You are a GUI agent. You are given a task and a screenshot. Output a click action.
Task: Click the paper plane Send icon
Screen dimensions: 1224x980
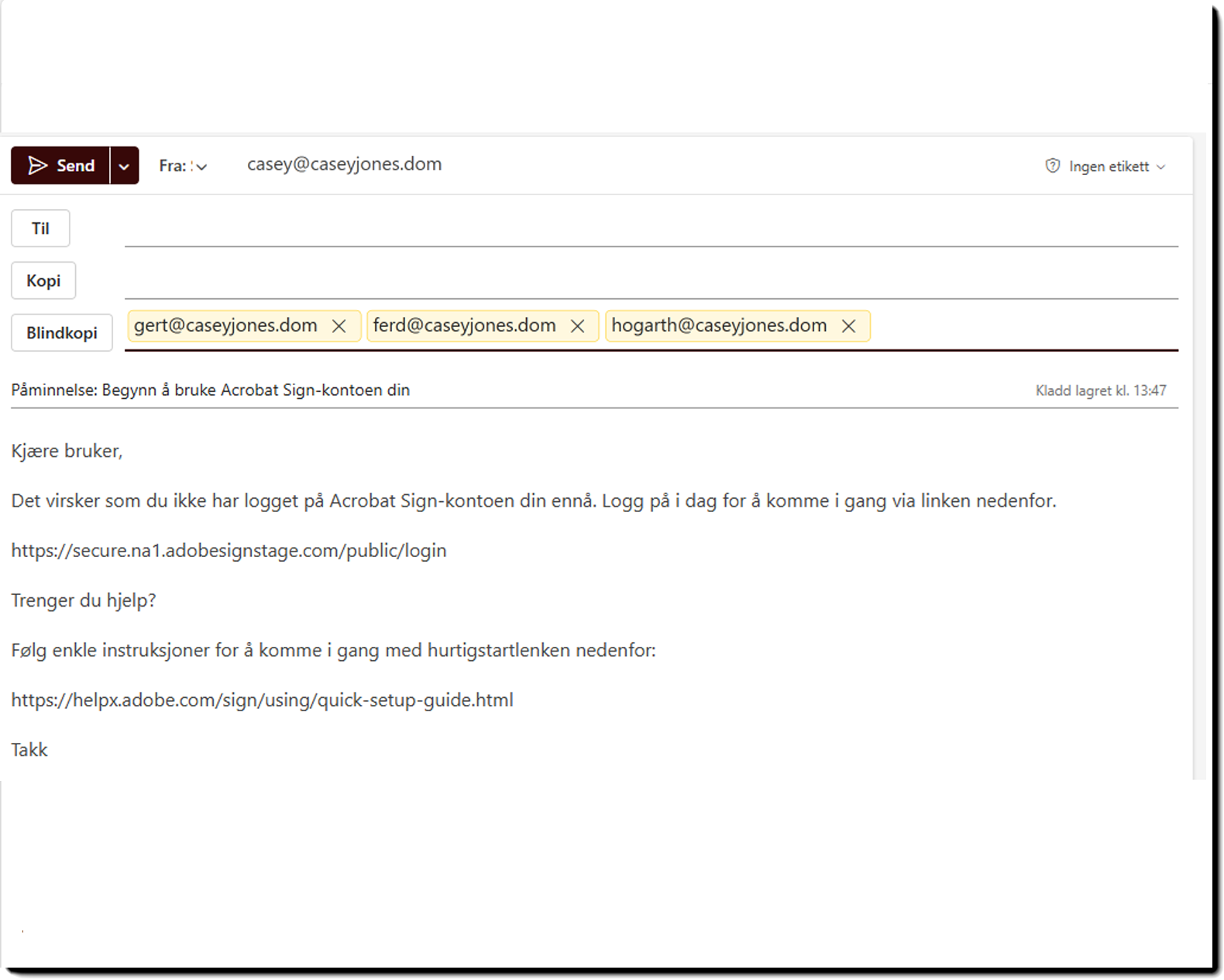[37, 166]
